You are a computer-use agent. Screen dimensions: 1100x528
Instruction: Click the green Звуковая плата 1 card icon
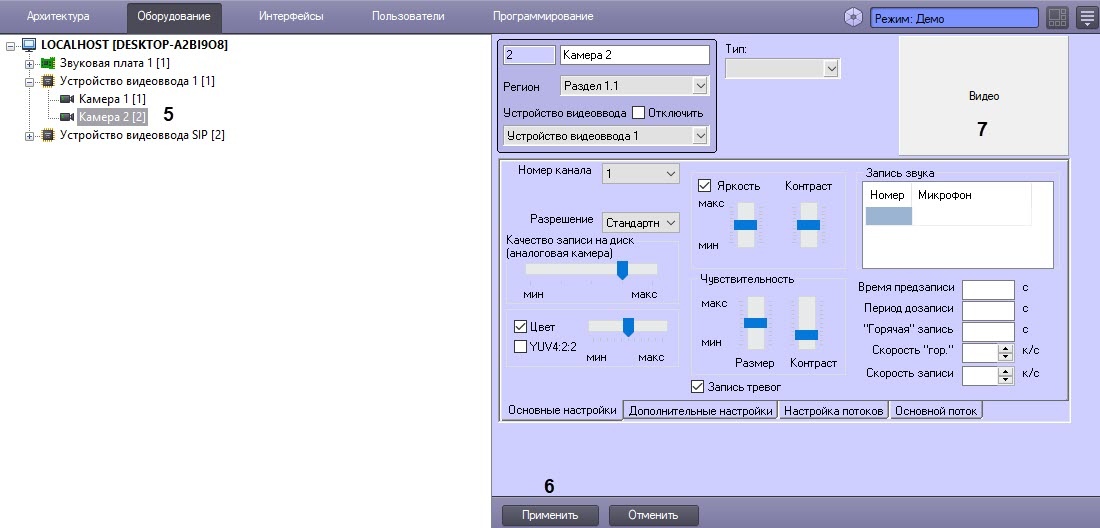coord(48,63)
